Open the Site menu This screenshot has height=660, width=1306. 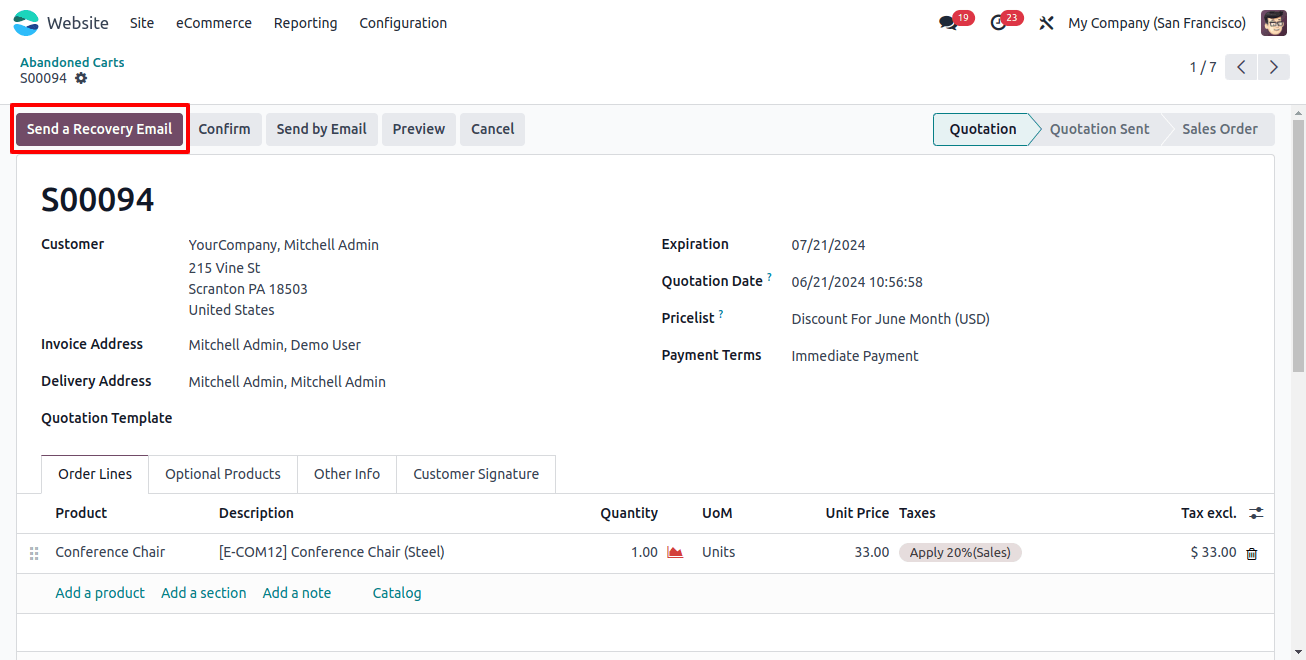pos(142,23)
